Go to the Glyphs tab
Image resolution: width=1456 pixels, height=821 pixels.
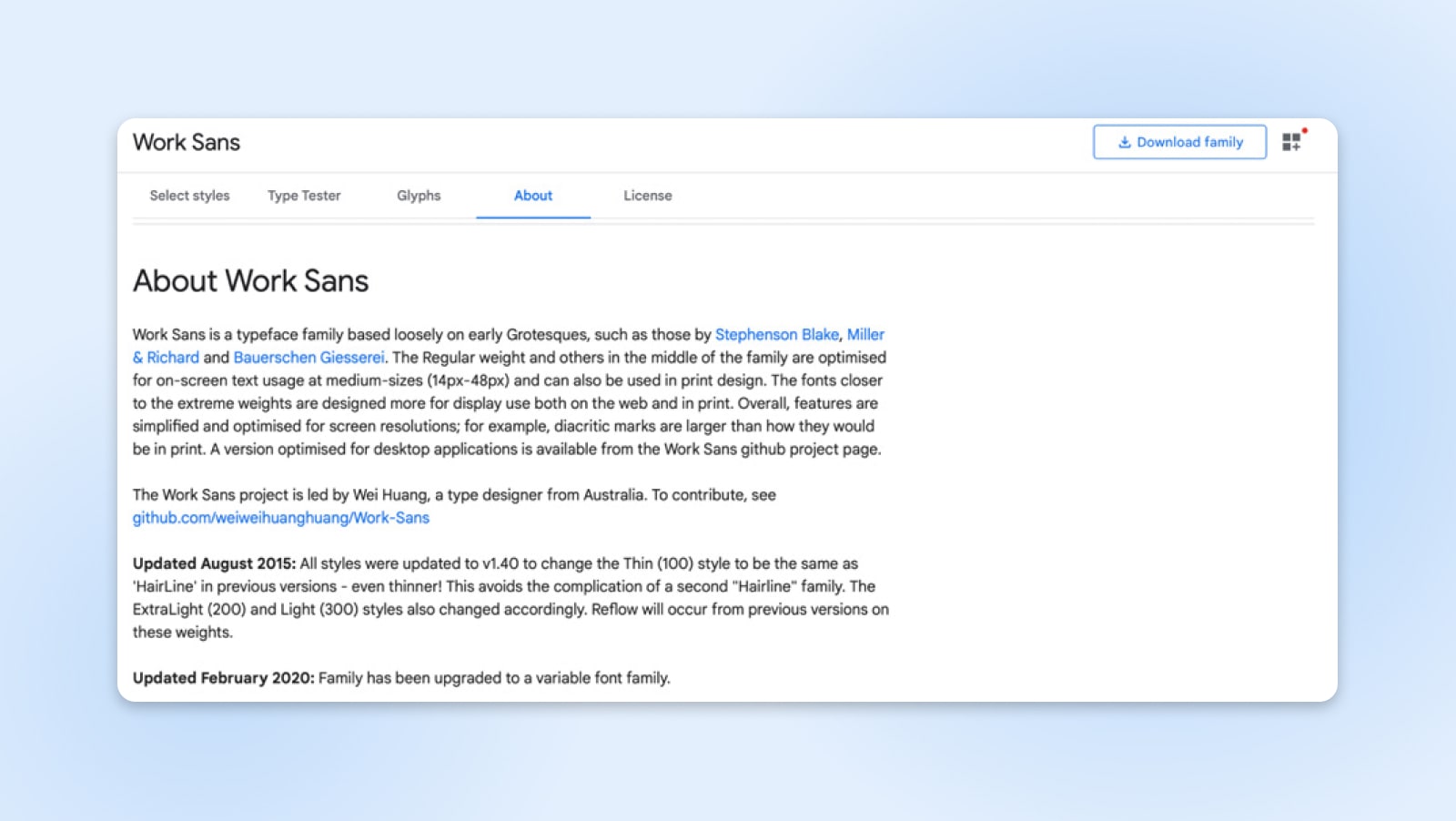(419, 196)
